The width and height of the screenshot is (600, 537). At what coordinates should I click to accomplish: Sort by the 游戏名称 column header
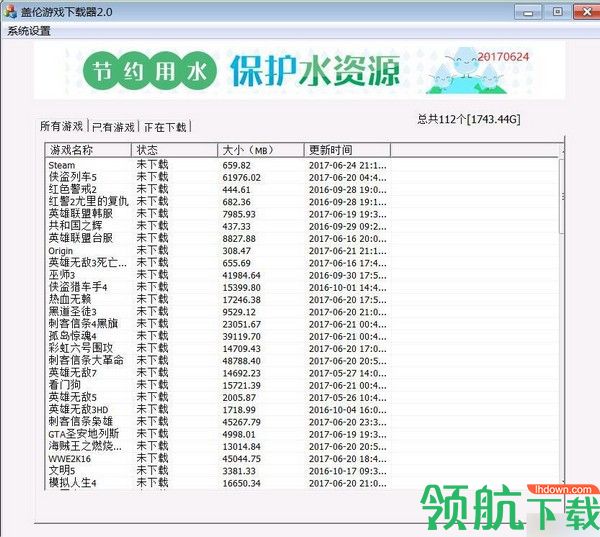click(88, 150)
